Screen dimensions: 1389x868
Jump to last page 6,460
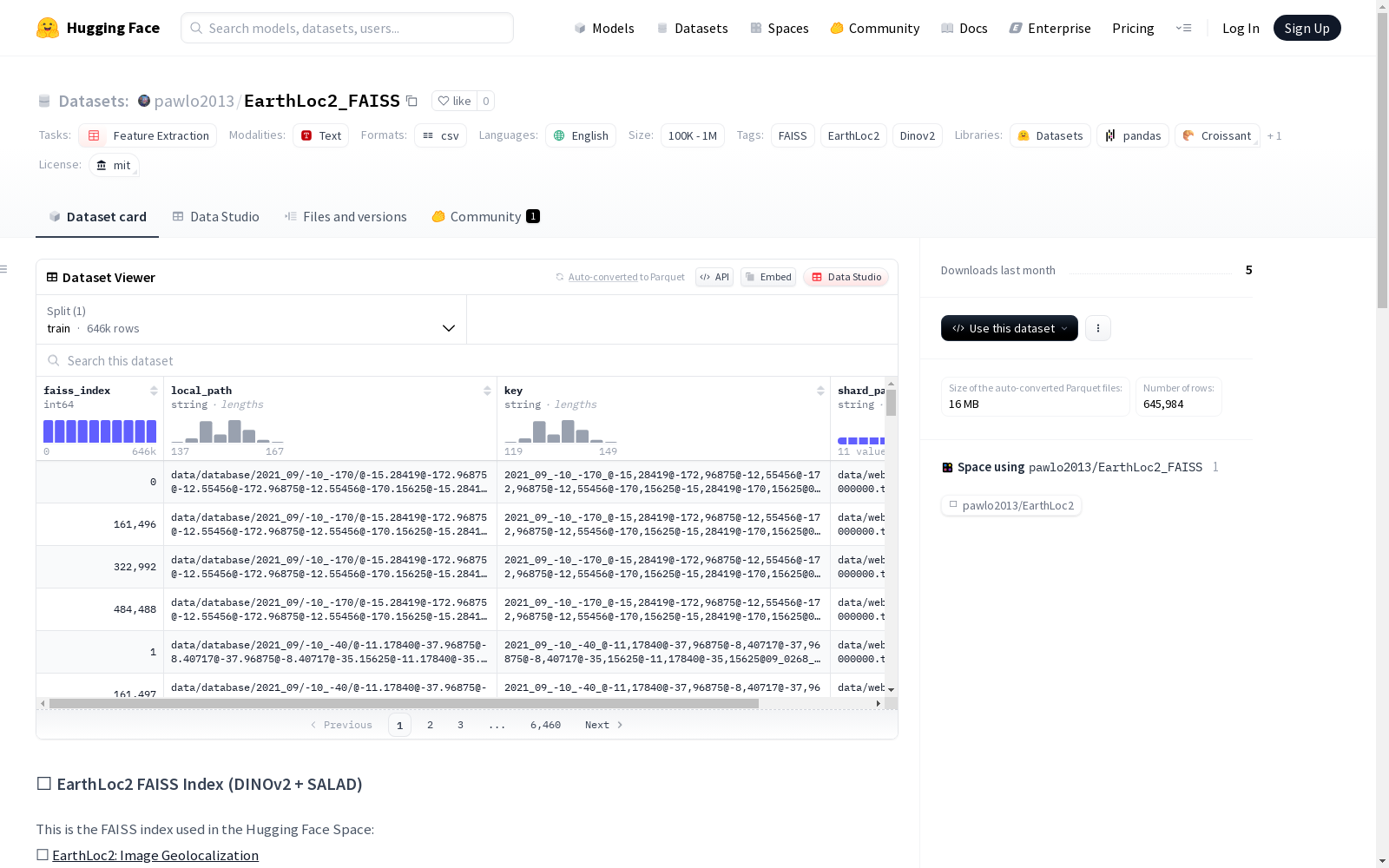tap(545, 725)
